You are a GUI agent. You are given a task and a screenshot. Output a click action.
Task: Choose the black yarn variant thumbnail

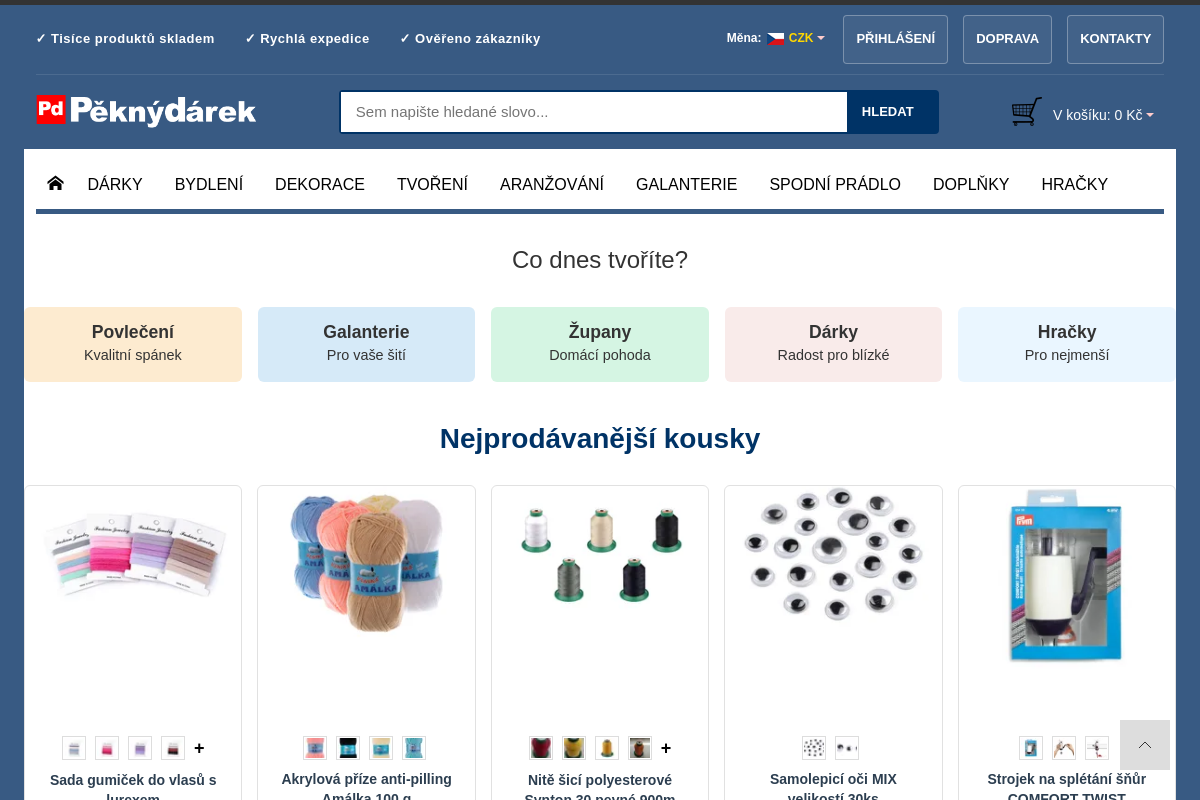tap(348, 748)
